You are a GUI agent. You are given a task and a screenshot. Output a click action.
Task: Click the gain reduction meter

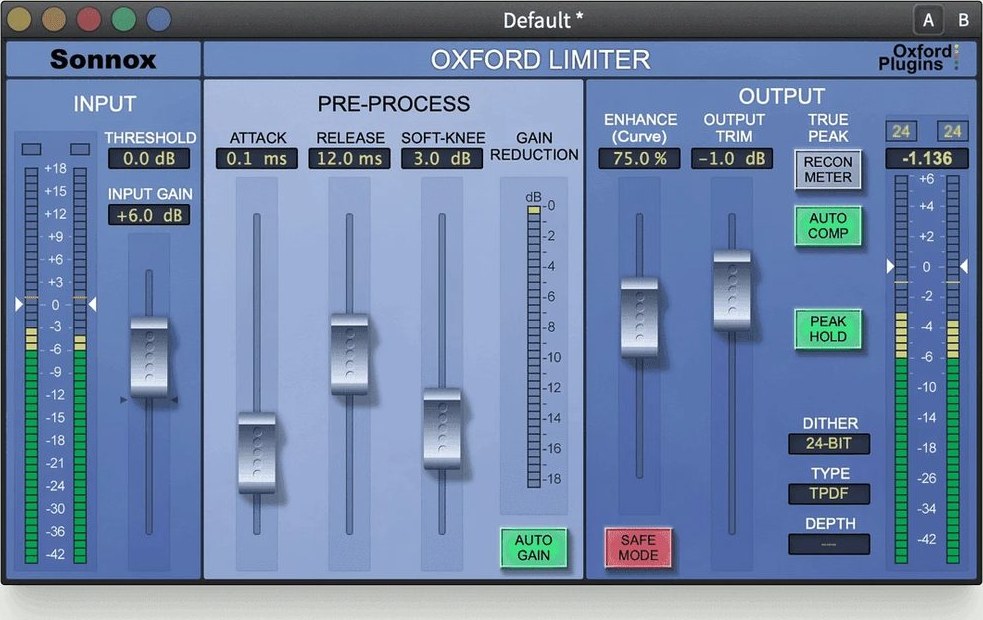pyautogui.click(x=534, y=346)
